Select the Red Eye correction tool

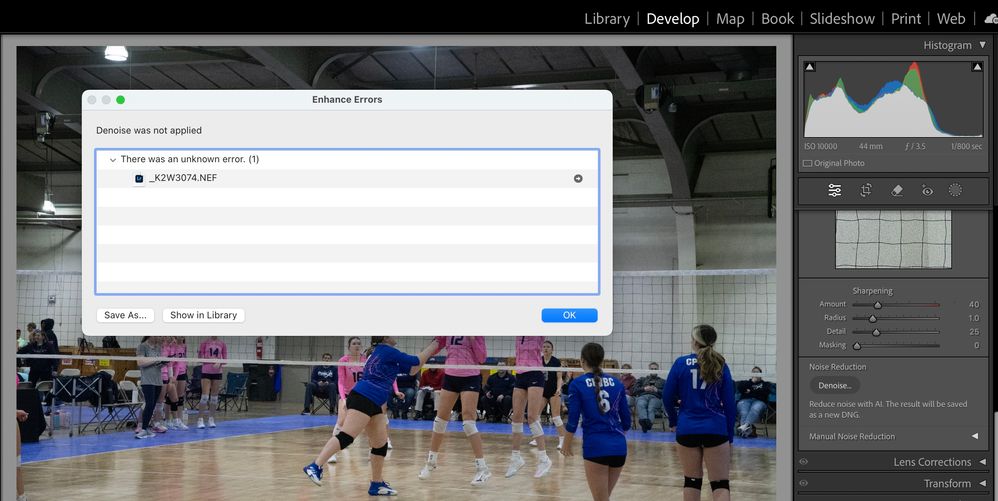click(x=927, y=190)
